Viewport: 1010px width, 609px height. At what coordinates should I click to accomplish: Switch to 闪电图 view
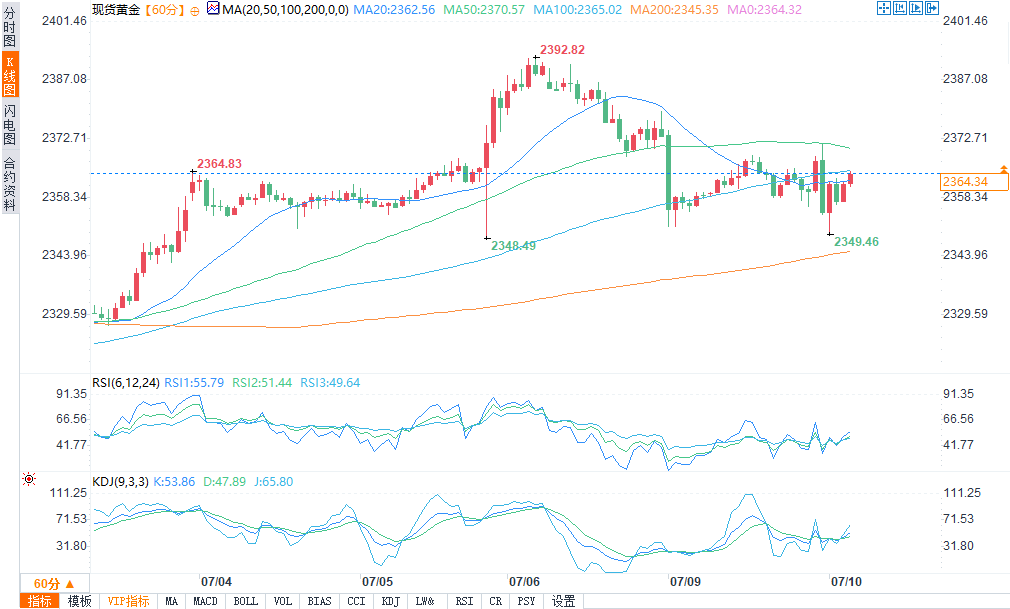pos(10,124)
